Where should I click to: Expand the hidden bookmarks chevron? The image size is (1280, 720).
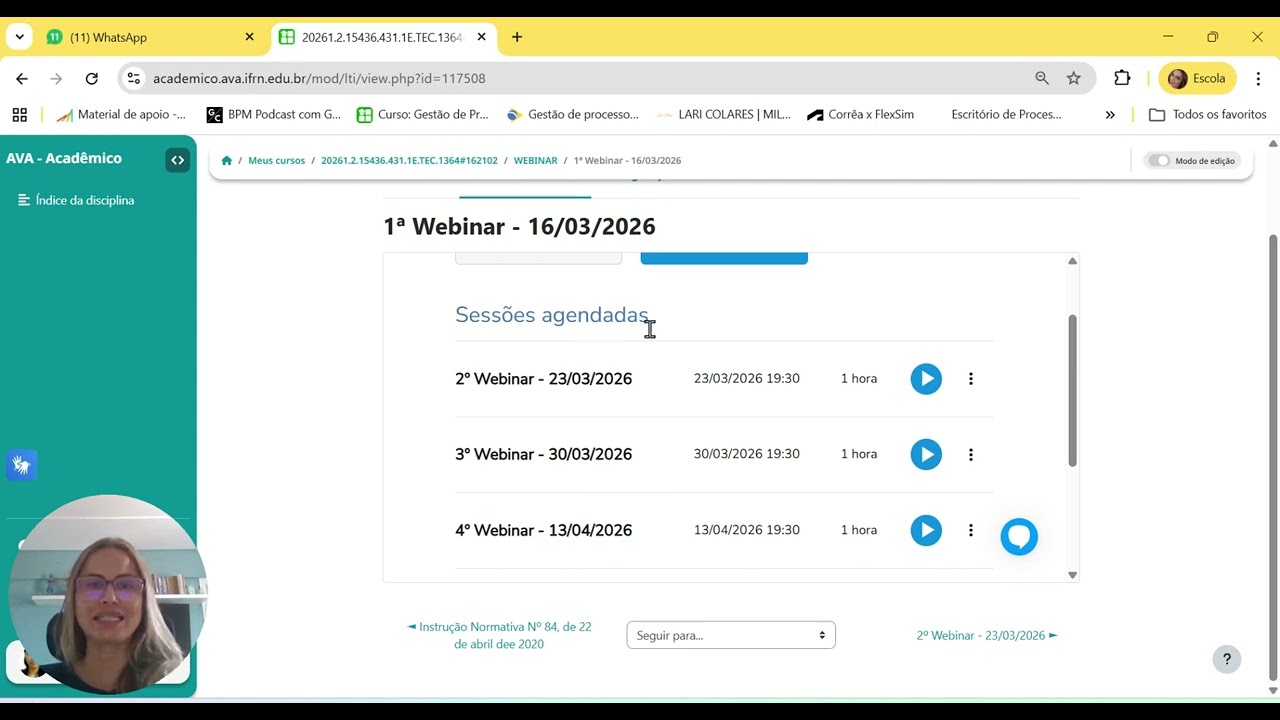pyautogui.click(x=1110, y=114)
